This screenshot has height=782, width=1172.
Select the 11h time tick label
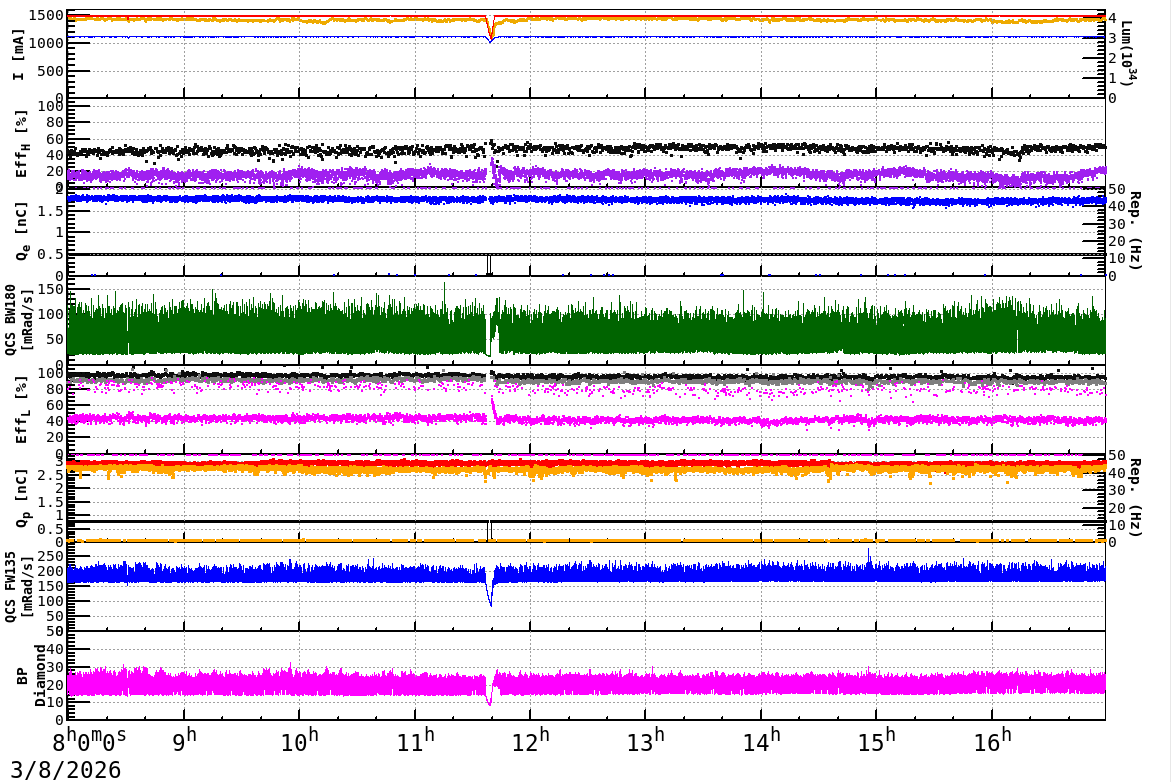coord(416,740)
